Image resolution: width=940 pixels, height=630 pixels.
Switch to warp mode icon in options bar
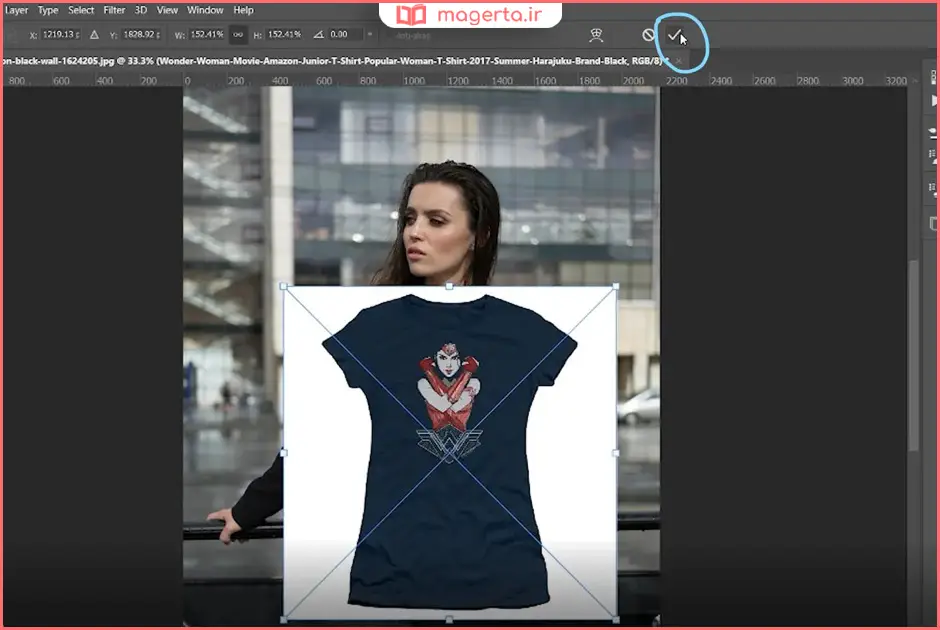coord(596,35)
